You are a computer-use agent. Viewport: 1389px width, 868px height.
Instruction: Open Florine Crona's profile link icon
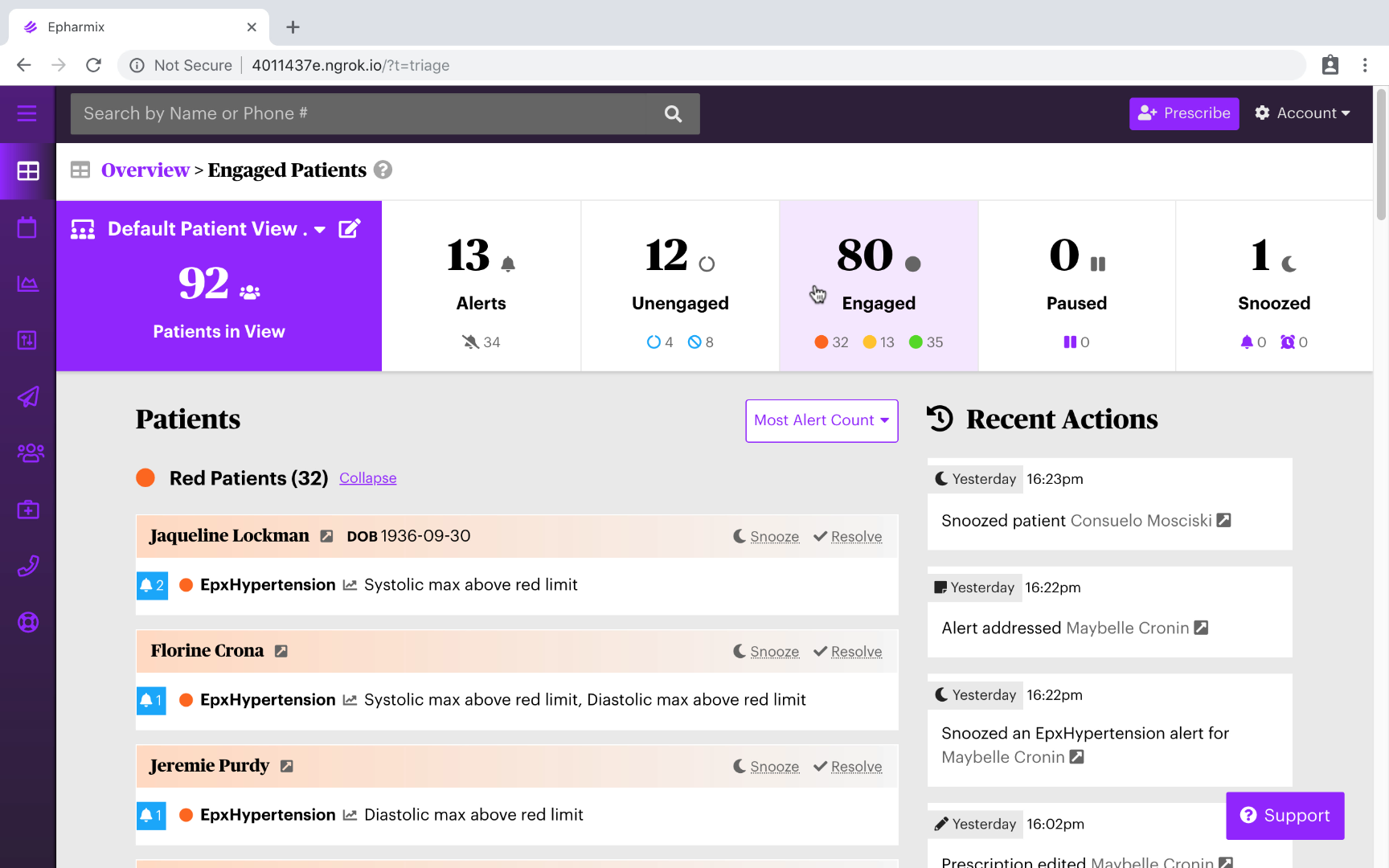tap(281, 651)
